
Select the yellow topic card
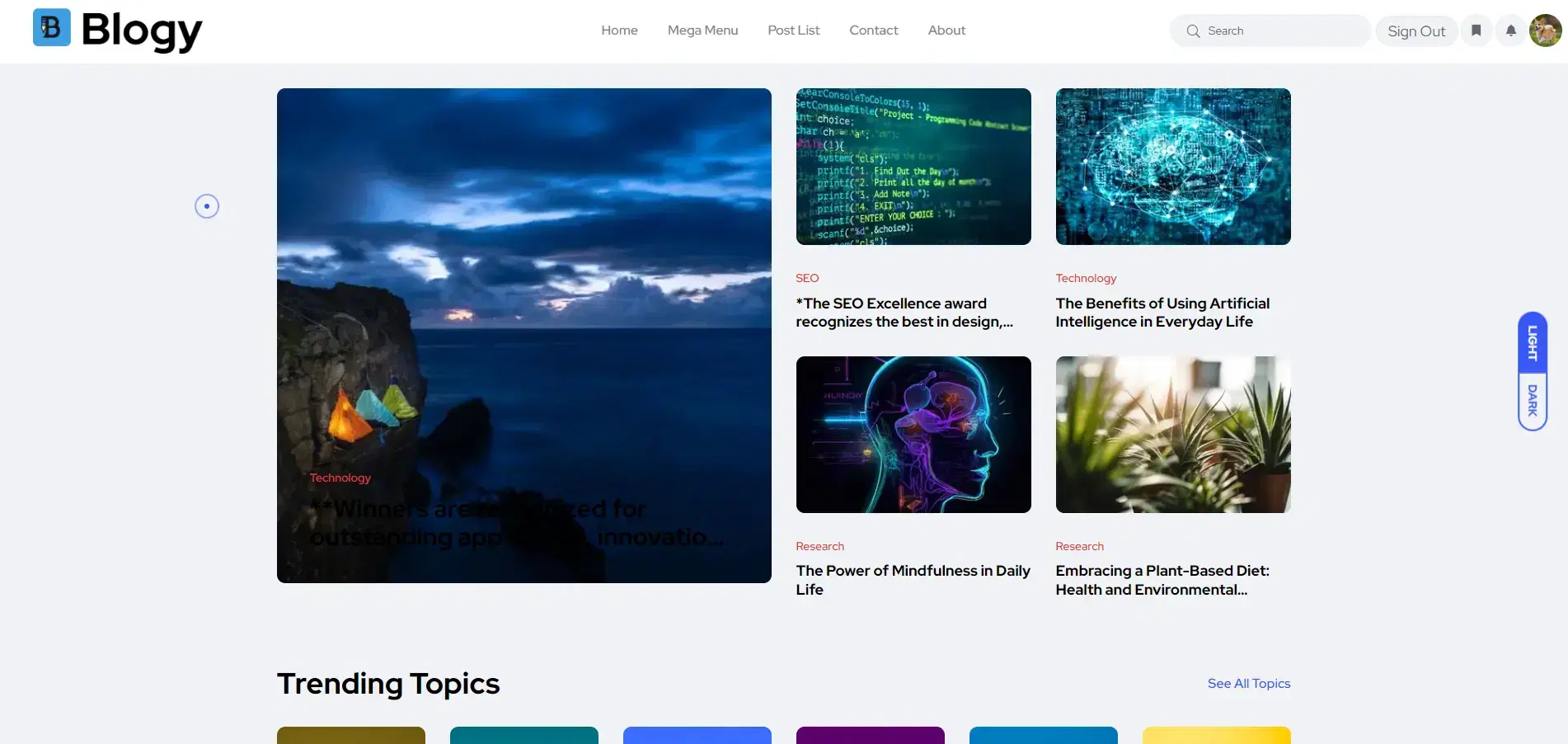[1217, 736]
